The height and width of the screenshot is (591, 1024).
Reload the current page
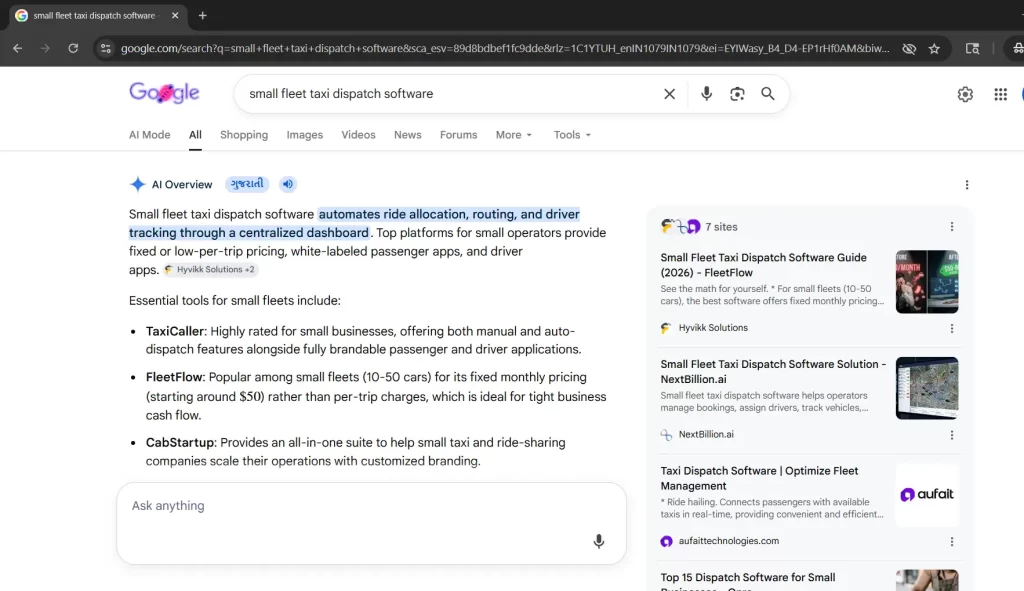(x=73, y=48)
